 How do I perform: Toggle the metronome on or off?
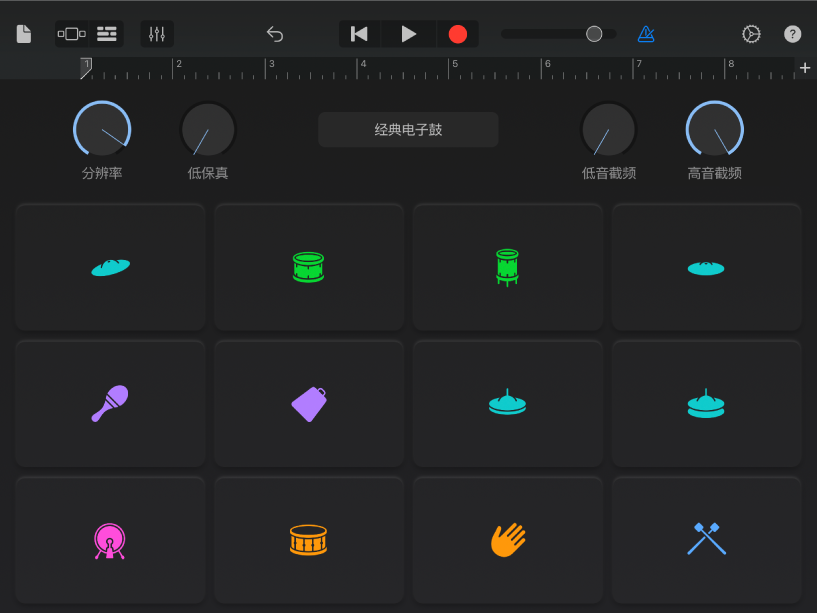tap(646, 34)
